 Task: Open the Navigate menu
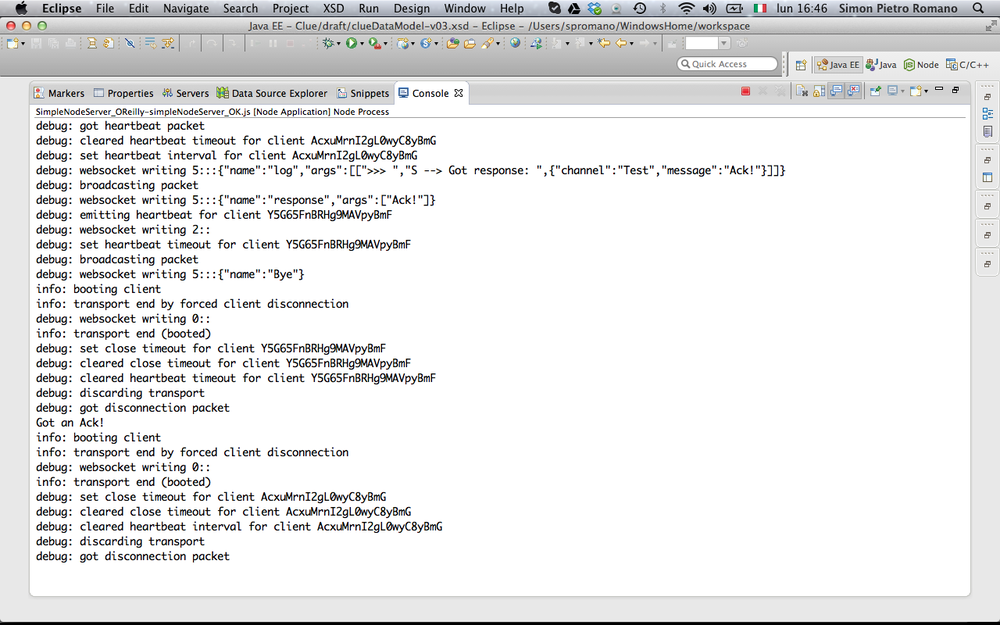186,8
